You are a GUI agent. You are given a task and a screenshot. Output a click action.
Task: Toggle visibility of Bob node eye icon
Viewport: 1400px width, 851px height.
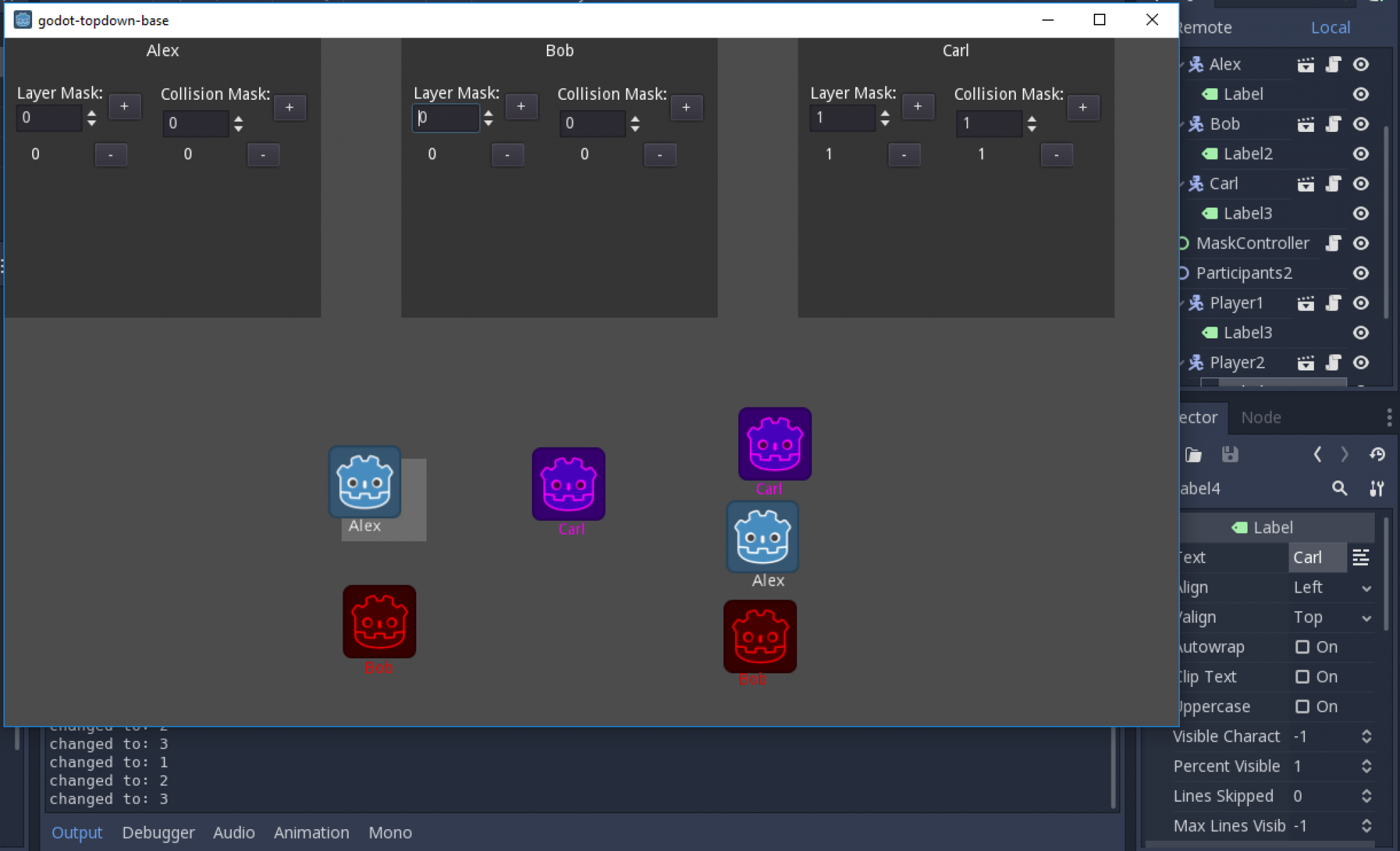pos(1362,124)
